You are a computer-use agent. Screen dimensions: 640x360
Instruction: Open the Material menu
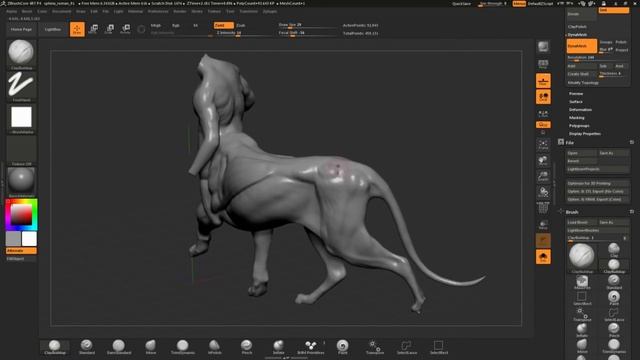136,11
